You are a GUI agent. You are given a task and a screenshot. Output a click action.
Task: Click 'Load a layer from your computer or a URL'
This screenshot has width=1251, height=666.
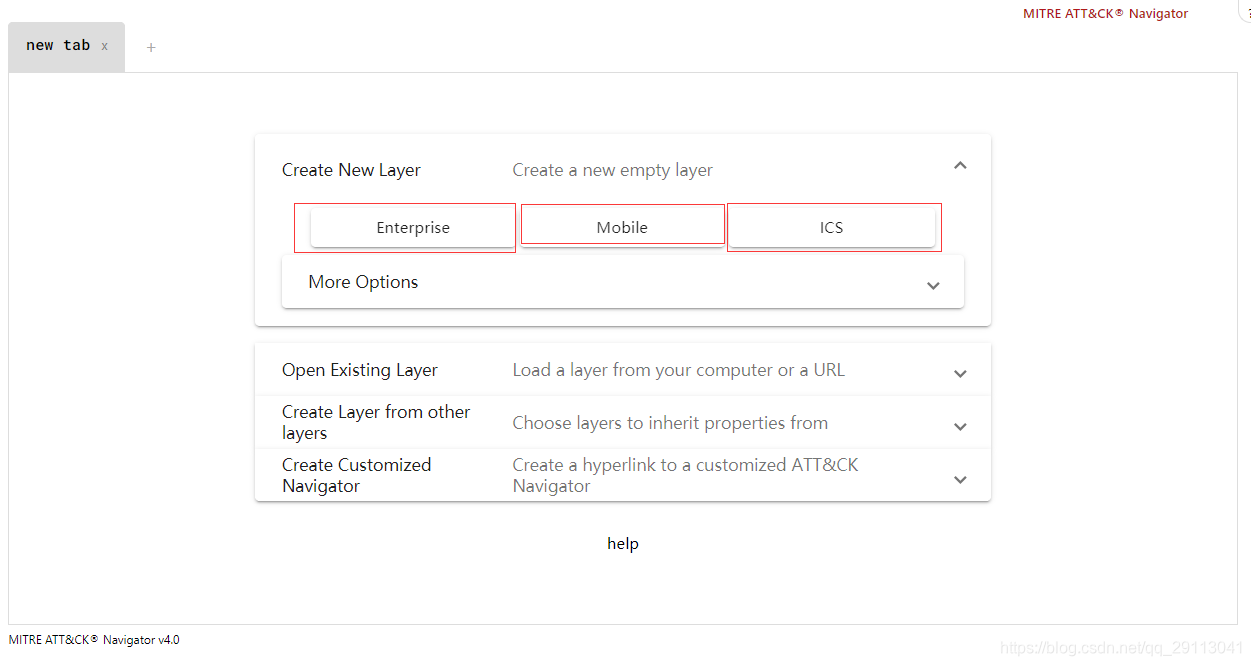click(679, 370)
